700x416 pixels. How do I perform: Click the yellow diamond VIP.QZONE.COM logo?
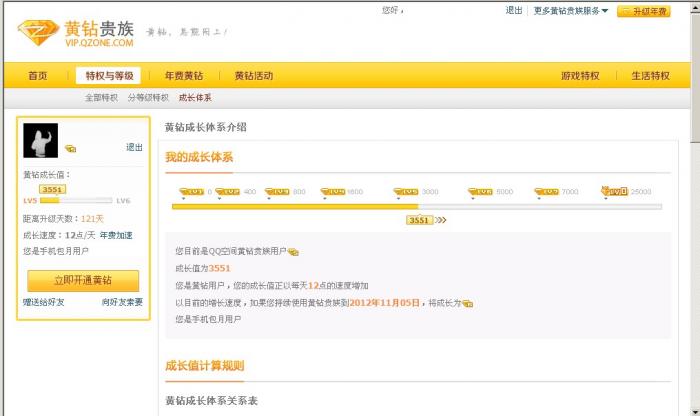(x=76, y=33)
